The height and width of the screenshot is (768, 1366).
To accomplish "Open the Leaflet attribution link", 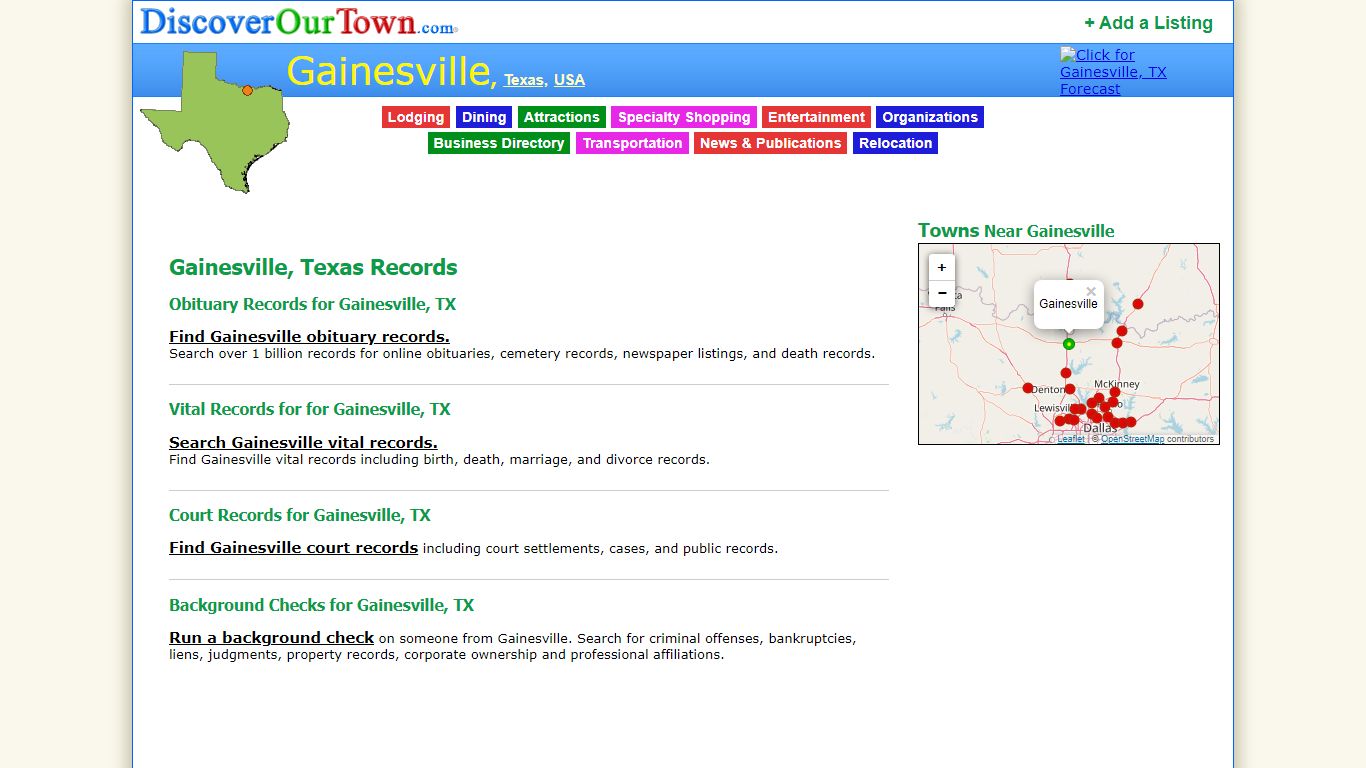I will click(x=1071, y=439).
